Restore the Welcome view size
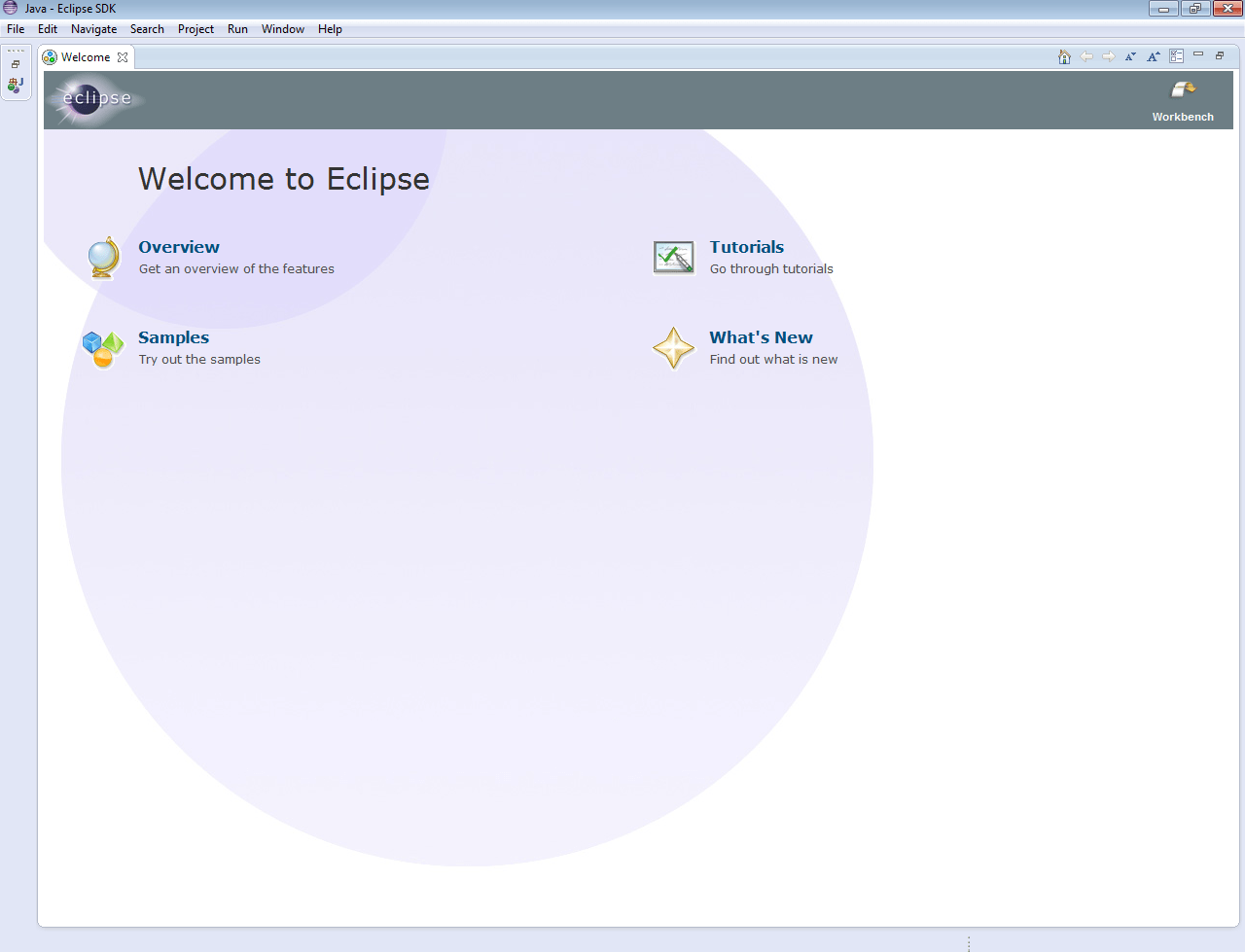Screen dimensions: 1245x952 click(1220, 55)
